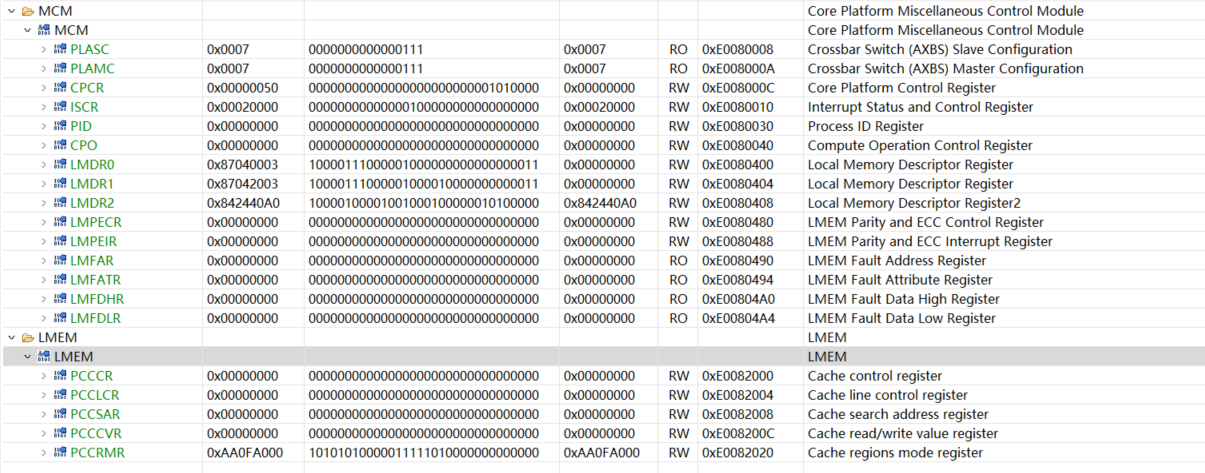The height and width of the screenshot is (473, 1205).
Task: Click the PCCLCR register icon
Action: coord(60,395)
